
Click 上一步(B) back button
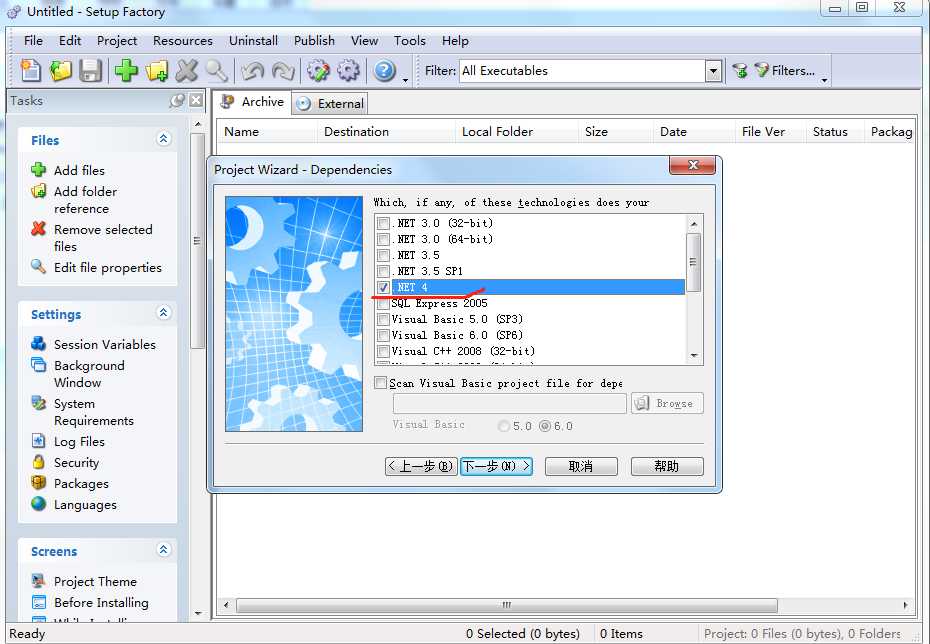pos(421,466)
